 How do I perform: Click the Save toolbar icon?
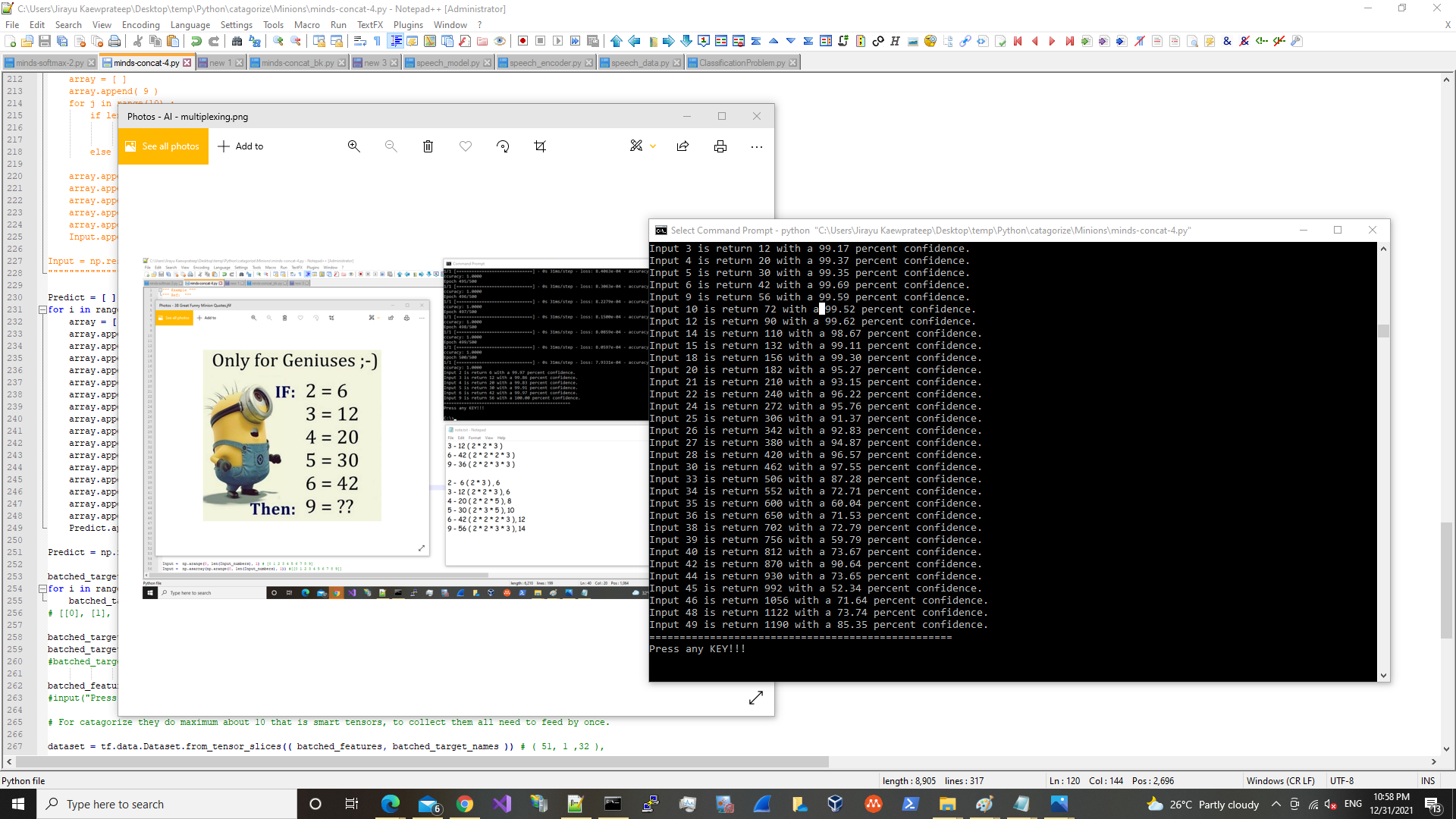click(x=45, y=41)
